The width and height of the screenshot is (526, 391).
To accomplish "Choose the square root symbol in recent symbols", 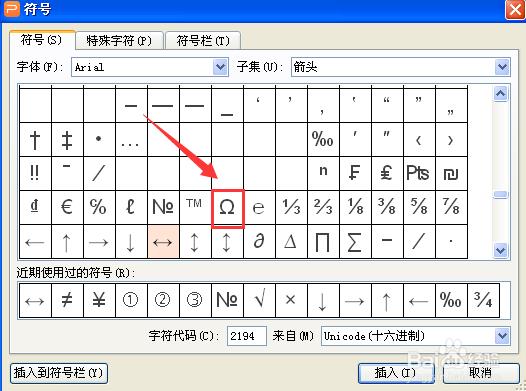I will [259, 300].
